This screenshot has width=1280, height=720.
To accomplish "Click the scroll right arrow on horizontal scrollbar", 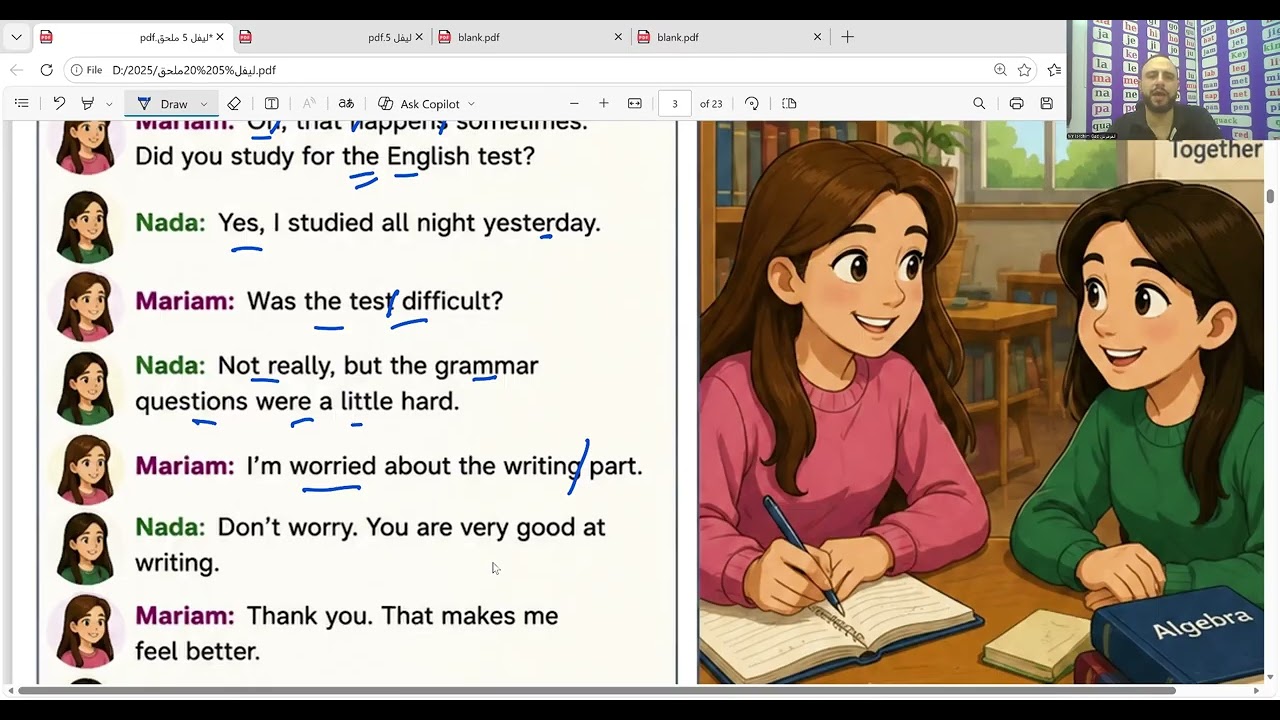I will [1257, 690].
